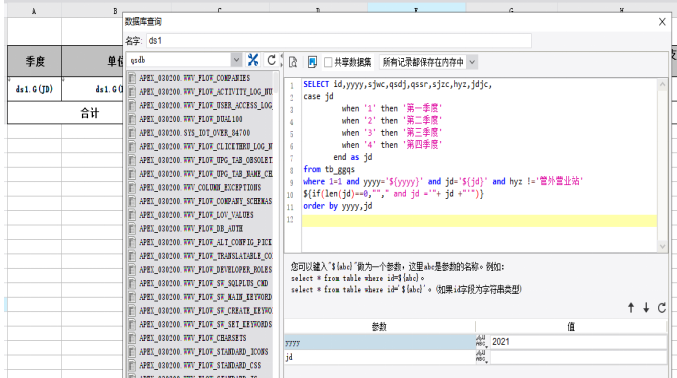
Task: Move parameter up with up arrow
Action: coord(631,308)
